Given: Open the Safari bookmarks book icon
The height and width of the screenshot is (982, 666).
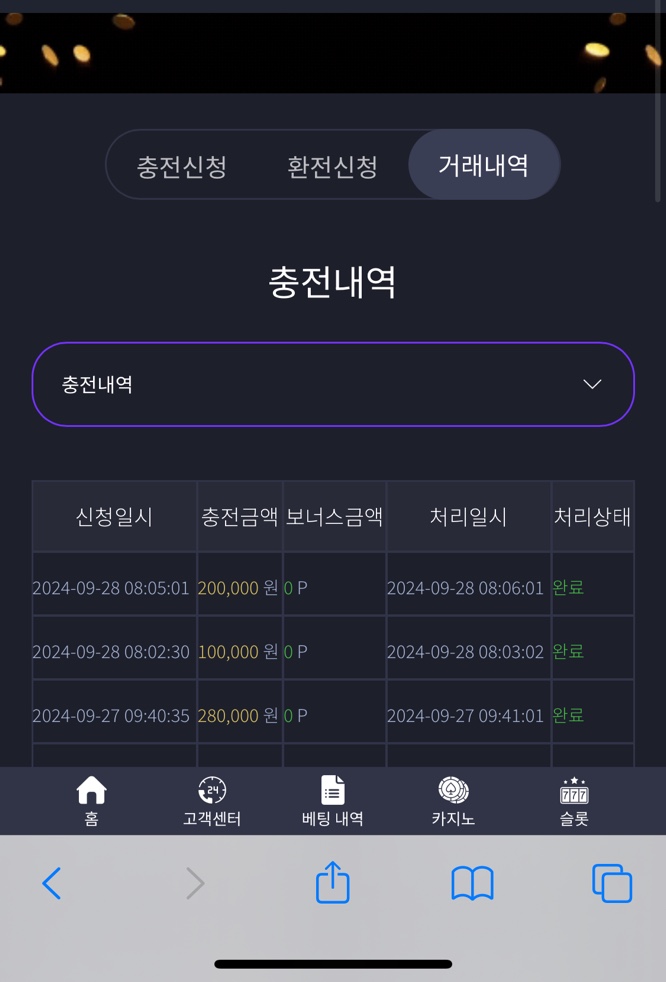Looking at the screenshot, I should [472, 883].
